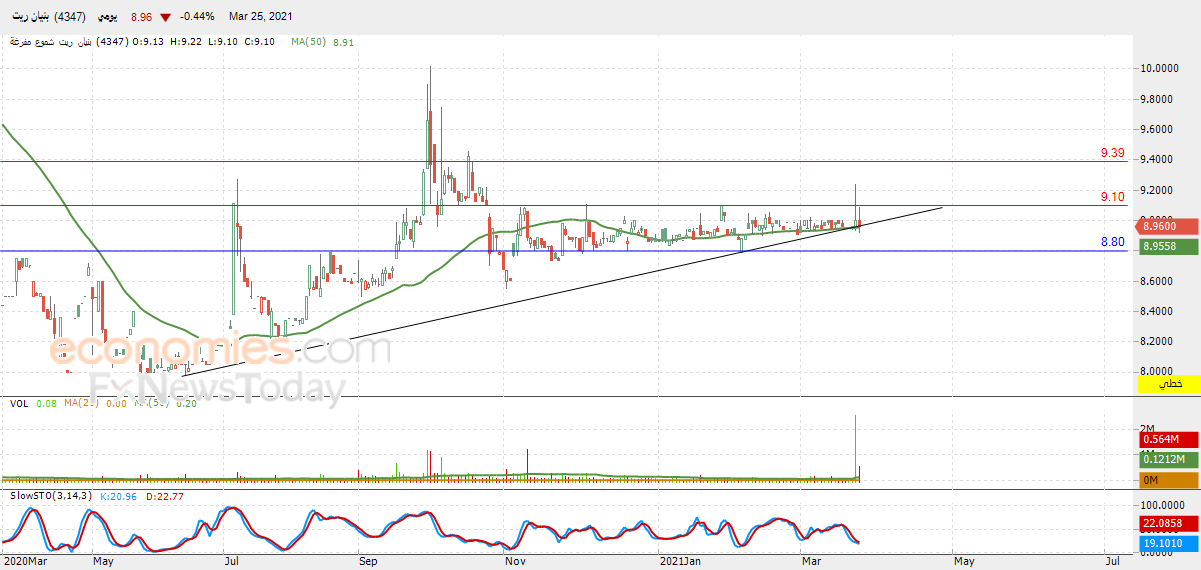The height and width of the screenshot is (570, 1201).
Task: Click the blue '8.80' support level label
Action: click(1112, 242)
